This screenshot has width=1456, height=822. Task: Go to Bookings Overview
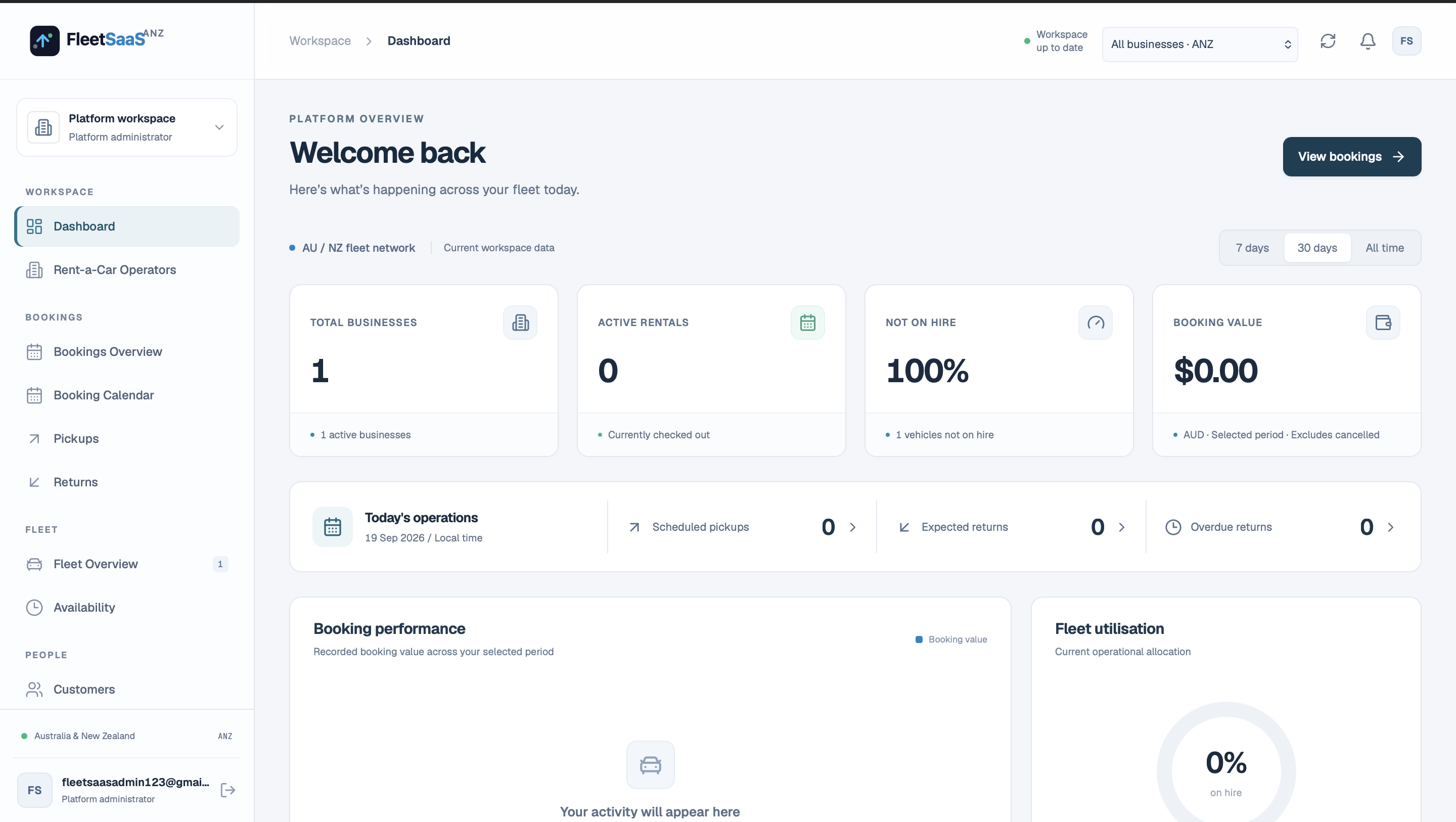click(x=126, y=352)
